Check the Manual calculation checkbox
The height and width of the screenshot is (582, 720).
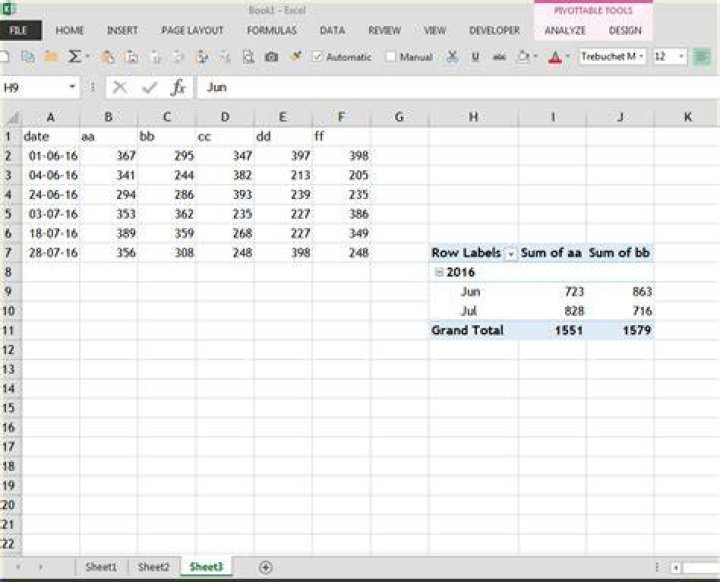click(x=390, y=57)
